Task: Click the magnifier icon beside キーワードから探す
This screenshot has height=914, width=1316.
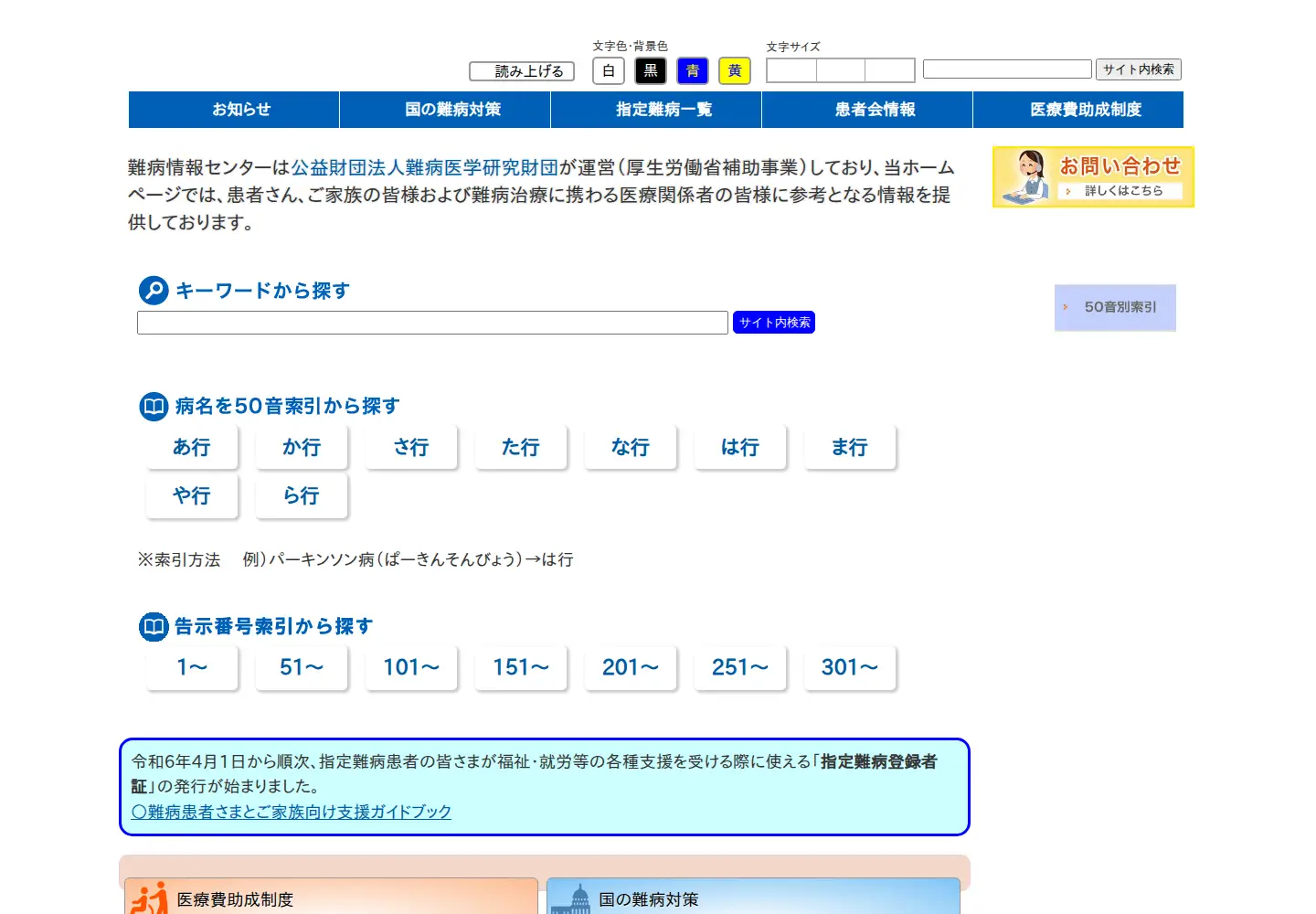Action: click(154, 291)
